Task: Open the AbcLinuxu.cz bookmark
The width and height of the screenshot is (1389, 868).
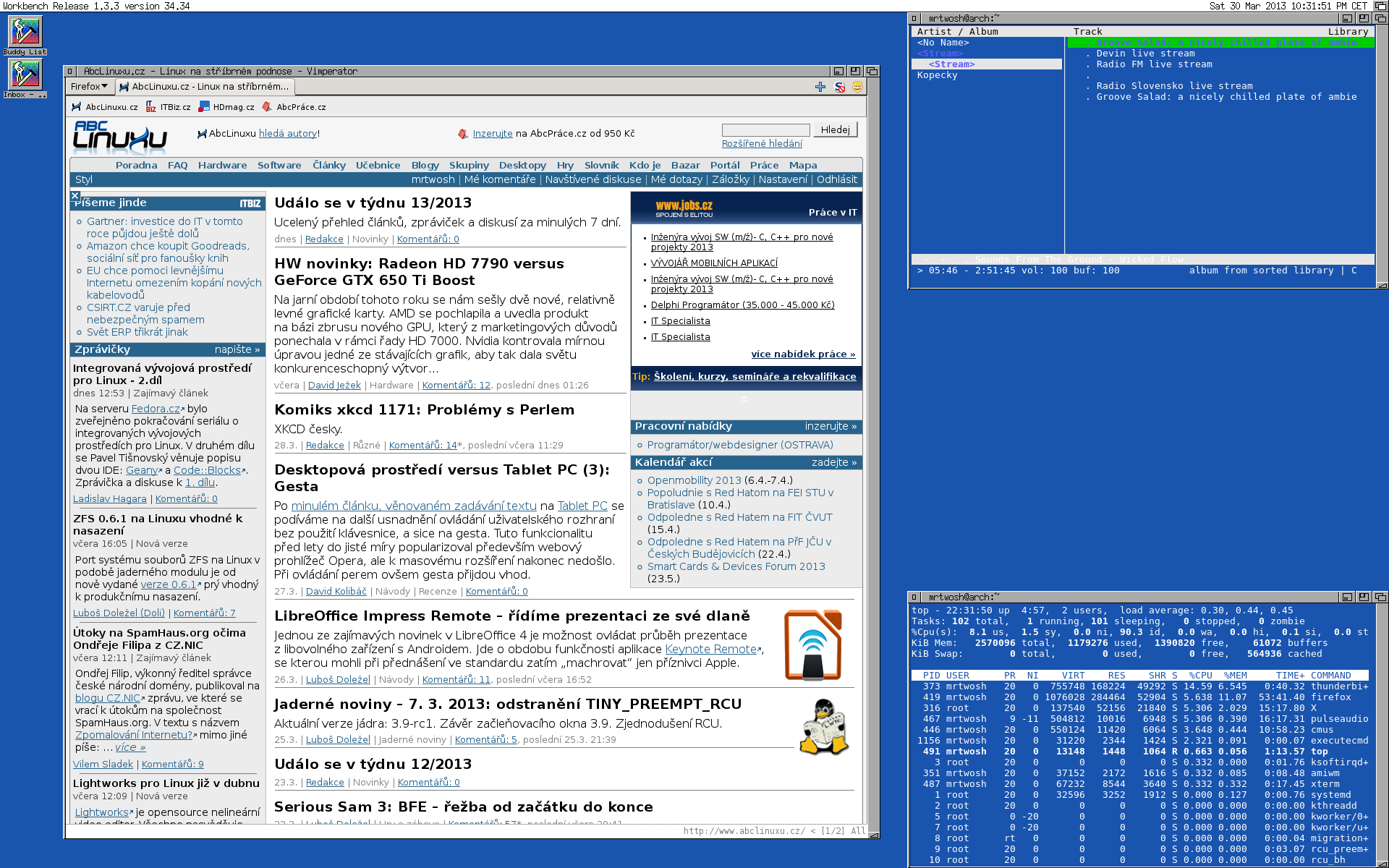Action: [105, 107]
